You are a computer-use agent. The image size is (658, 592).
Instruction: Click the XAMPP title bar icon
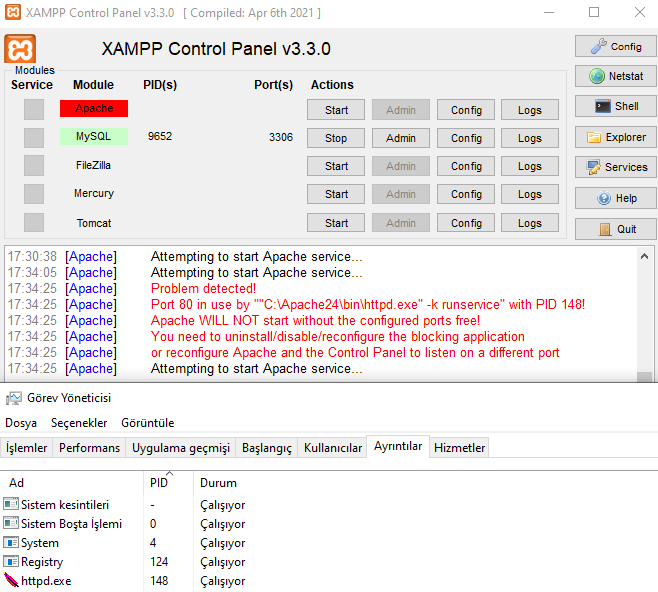pyautogui.click(x=13, y=12)
